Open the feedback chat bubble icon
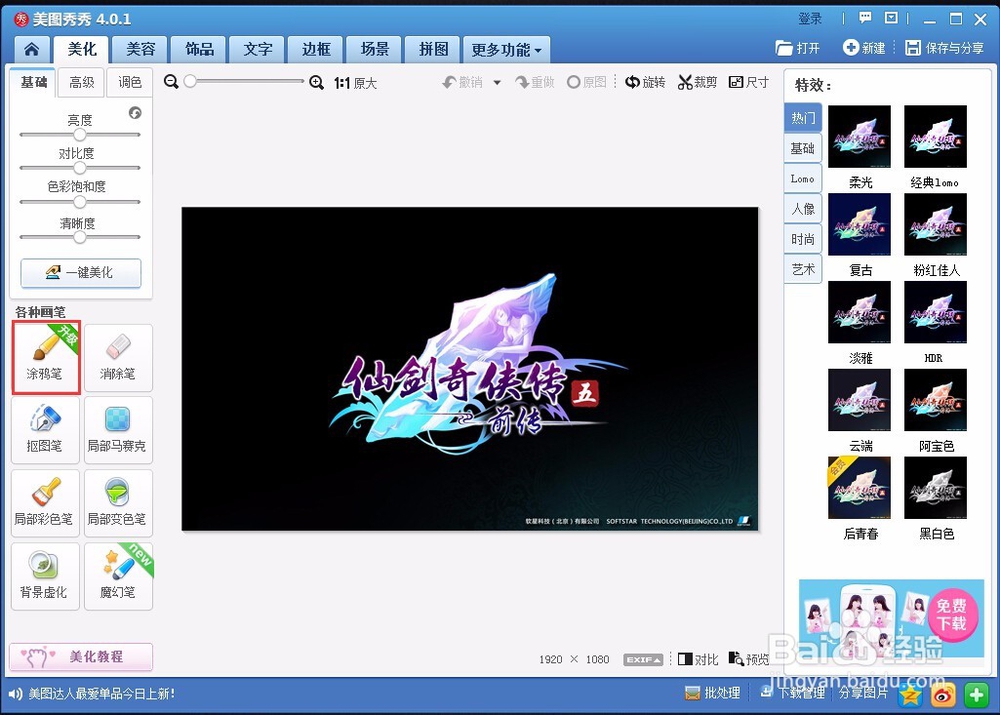 point(865,18)
